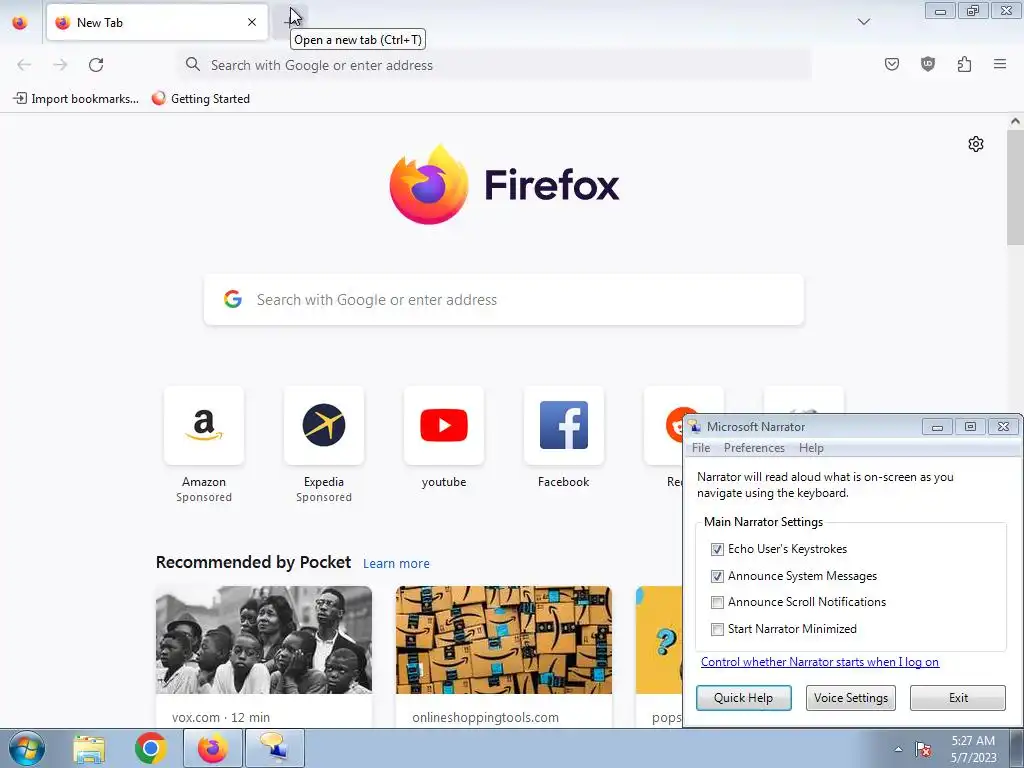
Task: Click the Firefox View icon in tab bar
Action: click(20, 22)
